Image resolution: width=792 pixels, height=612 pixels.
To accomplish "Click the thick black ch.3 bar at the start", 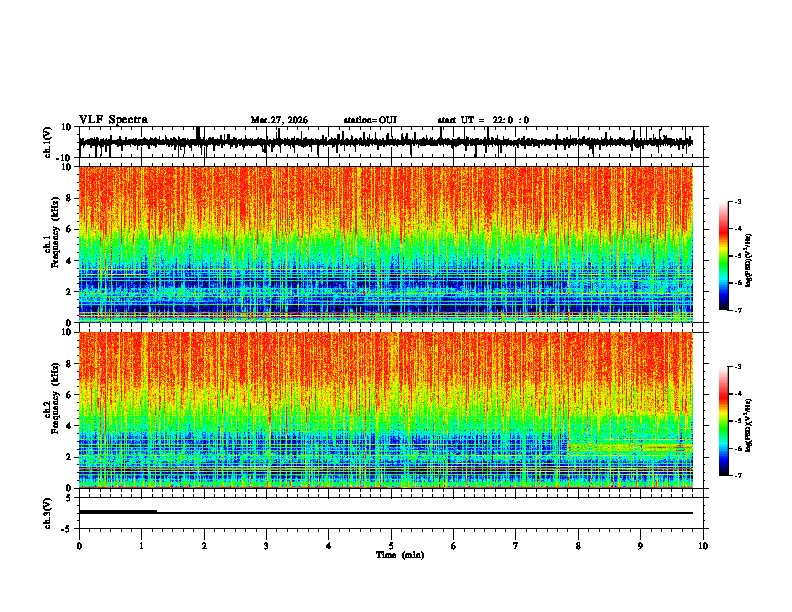I will pyautogui.click(x=118, y=512).
